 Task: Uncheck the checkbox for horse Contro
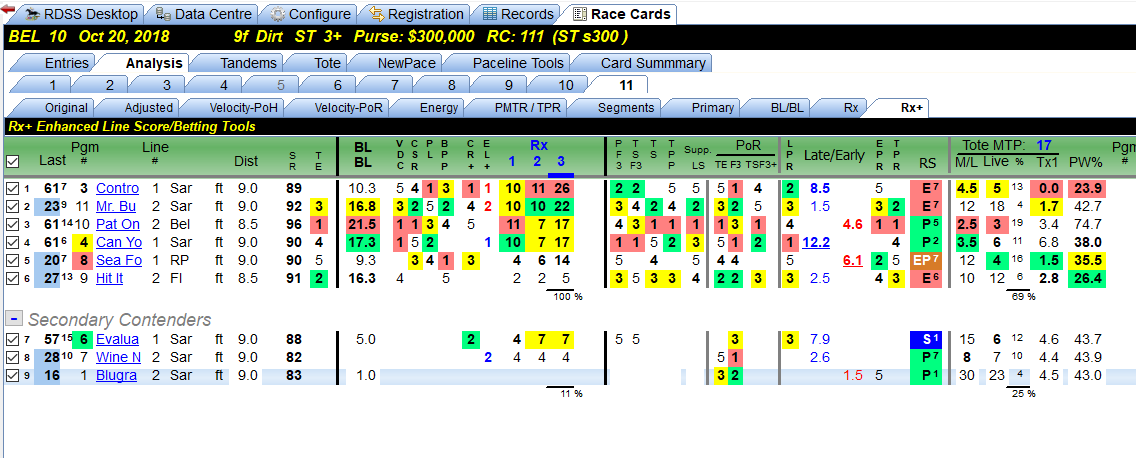point(11,188)
